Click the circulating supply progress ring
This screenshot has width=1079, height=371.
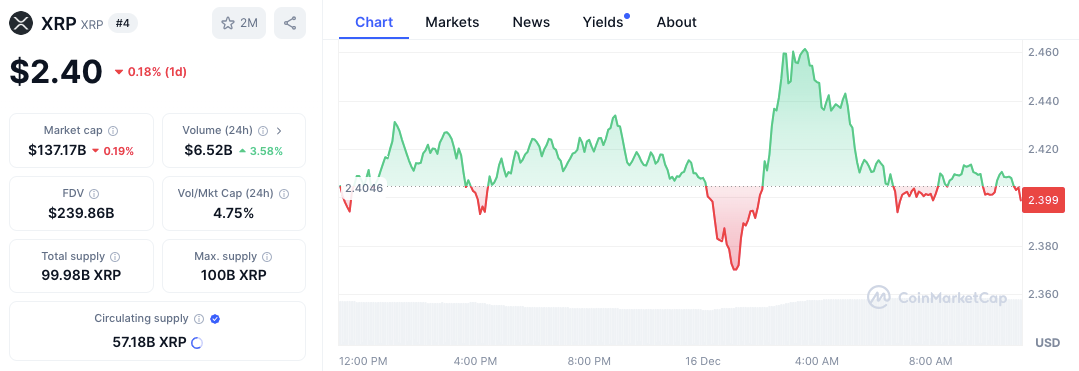click(196, 342)
